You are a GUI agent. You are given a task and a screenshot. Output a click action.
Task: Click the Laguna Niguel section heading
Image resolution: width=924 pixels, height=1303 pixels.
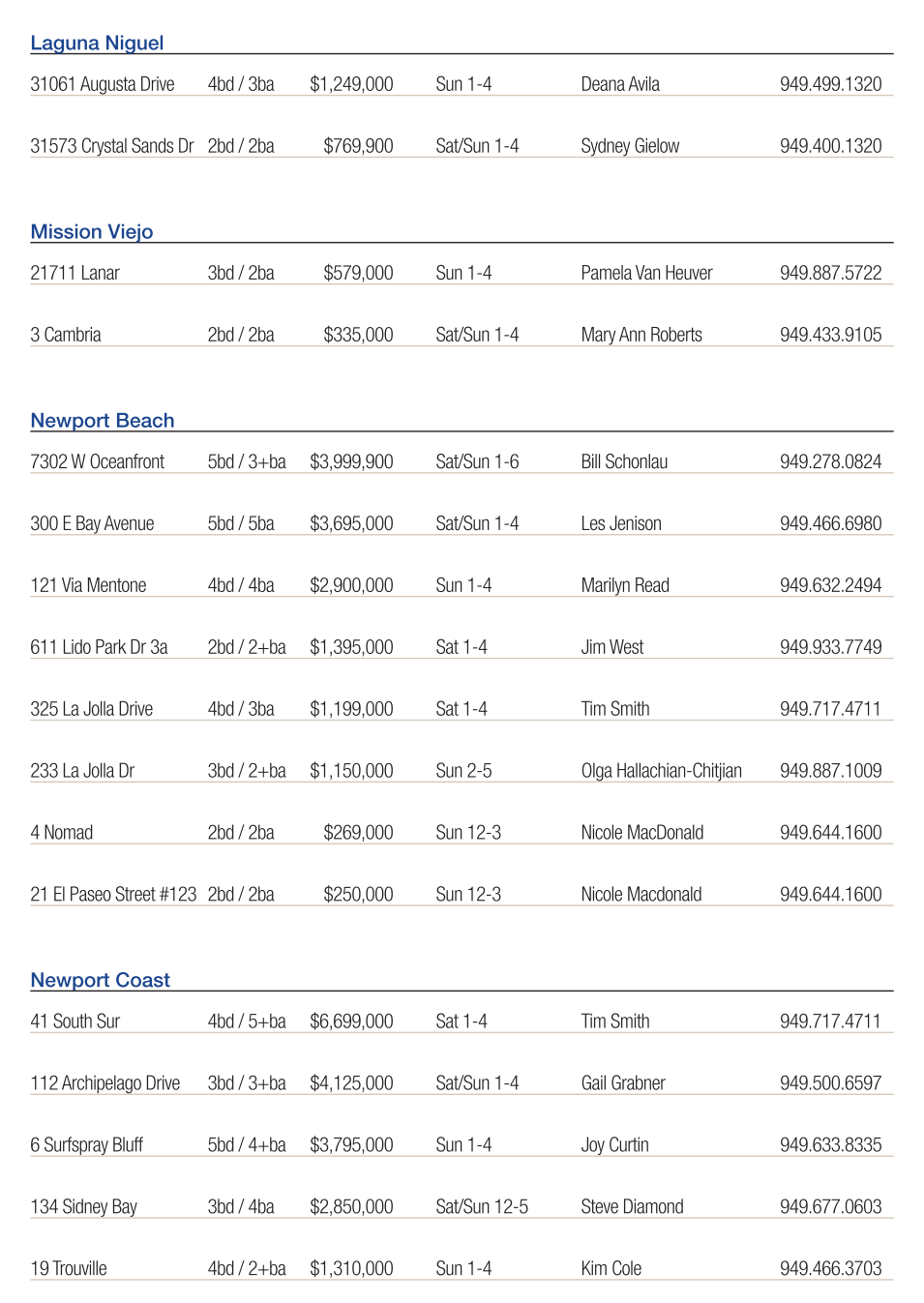click(x=97, y=43)
